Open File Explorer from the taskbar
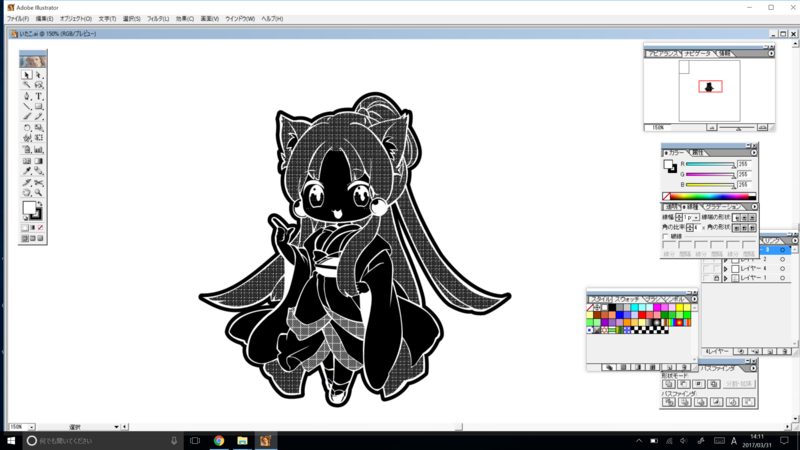 tap(242, 441)
